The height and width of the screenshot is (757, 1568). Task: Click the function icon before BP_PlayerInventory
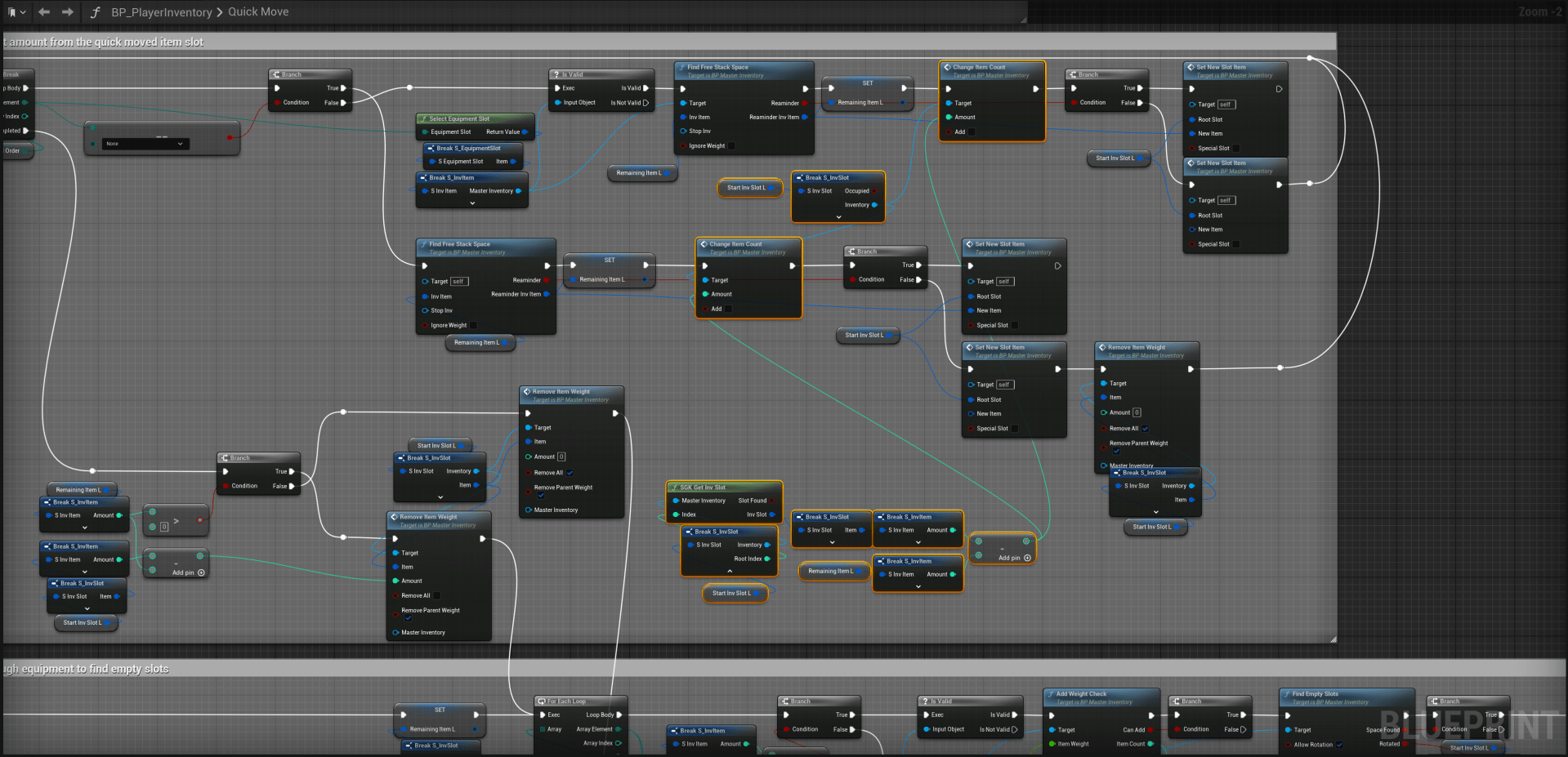point(96,12)
